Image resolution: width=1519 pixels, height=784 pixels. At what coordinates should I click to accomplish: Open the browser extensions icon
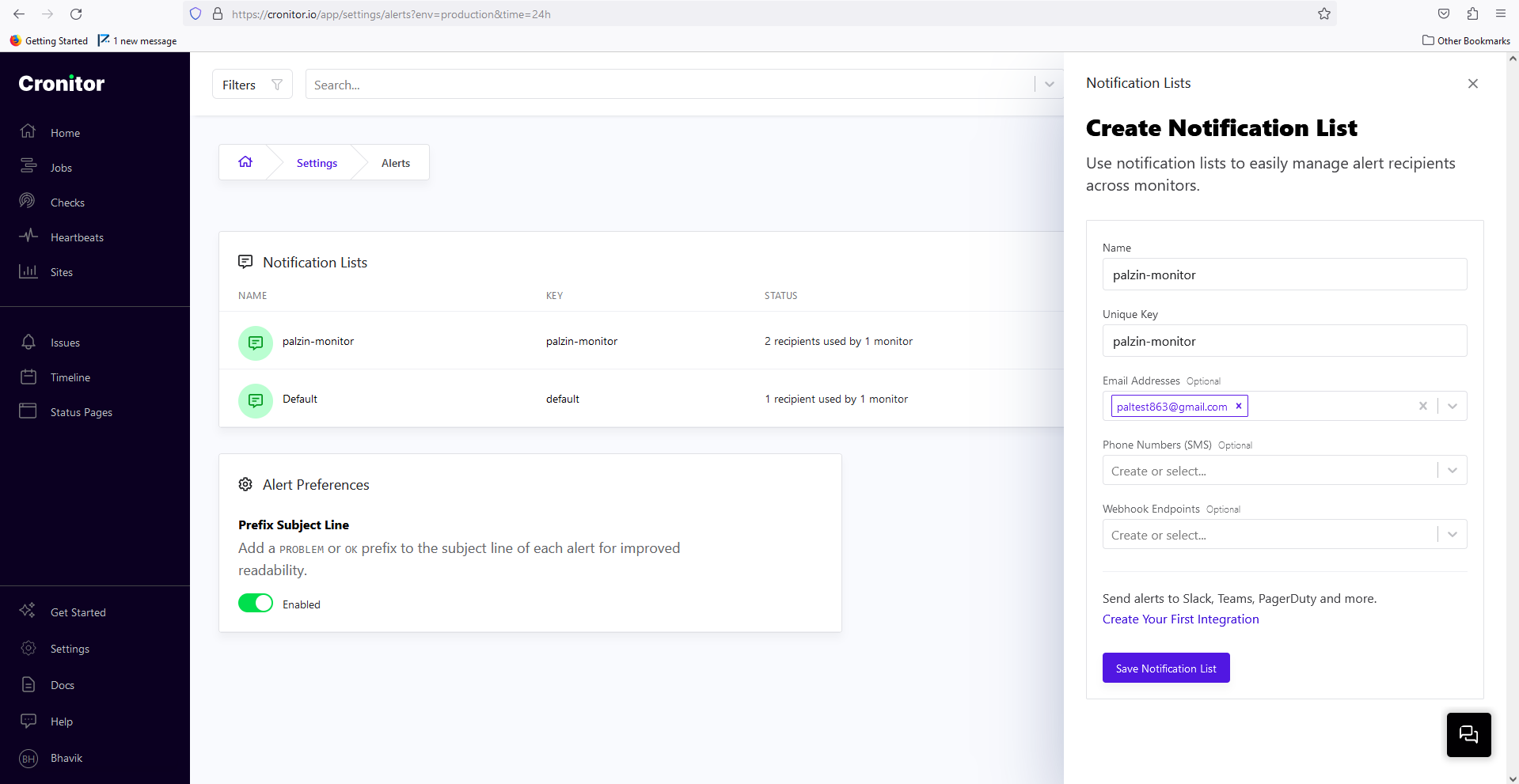coord(1472,13)
